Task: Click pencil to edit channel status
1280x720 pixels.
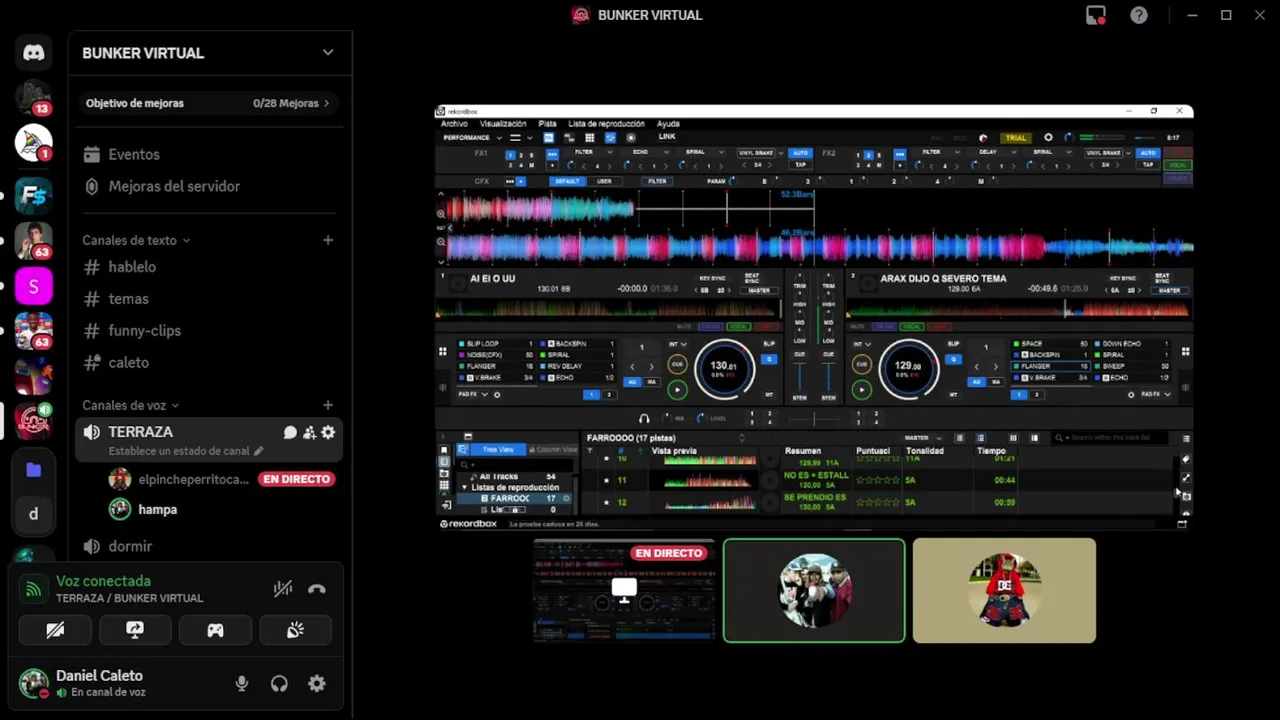Action: (x=259, y=451)
